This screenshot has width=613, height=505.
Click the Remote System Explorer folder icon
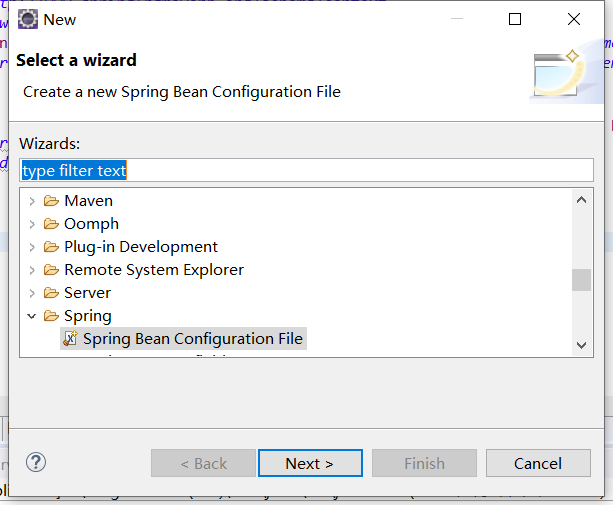coord(51,270)
